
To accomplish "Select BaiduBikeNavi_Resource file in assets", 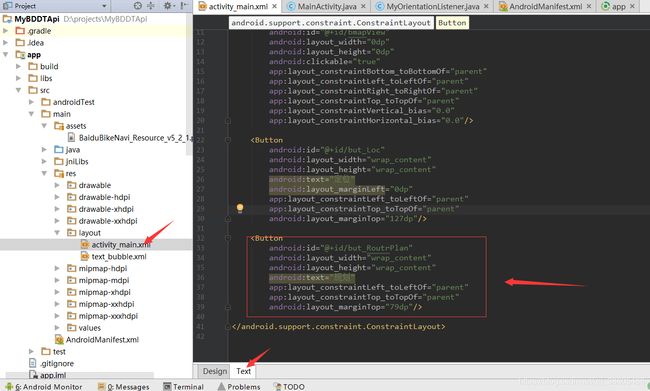I will tap(129, 138).
